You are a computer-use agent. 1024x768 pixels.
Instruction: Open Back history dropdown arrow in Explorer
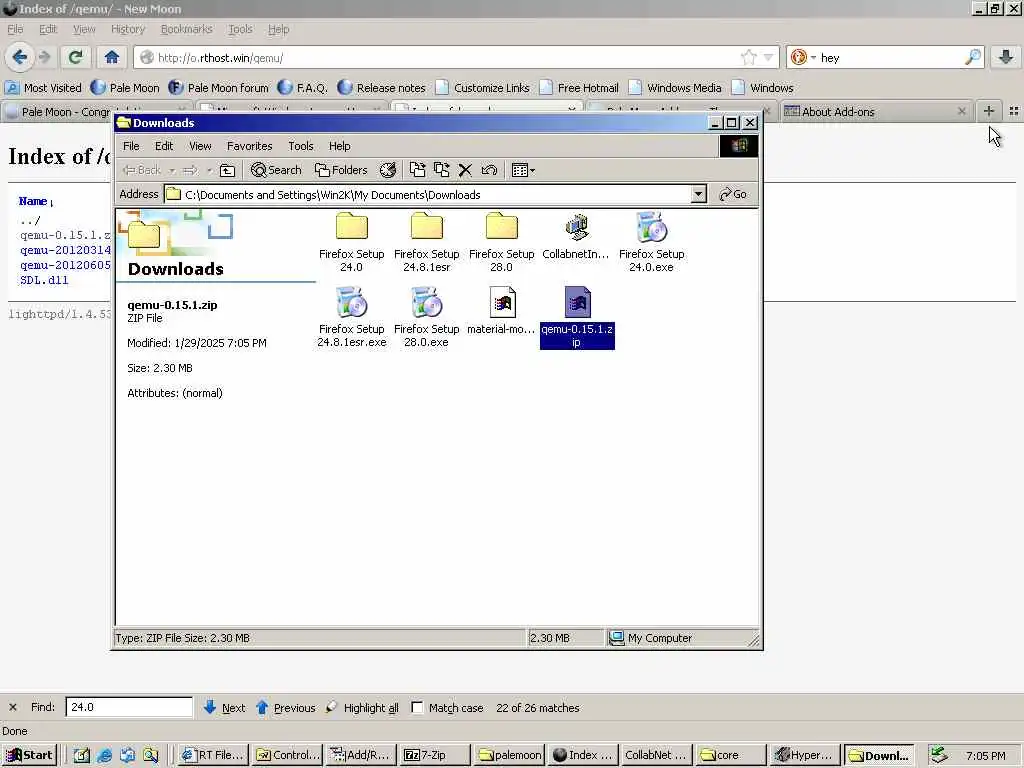[172, 170]
